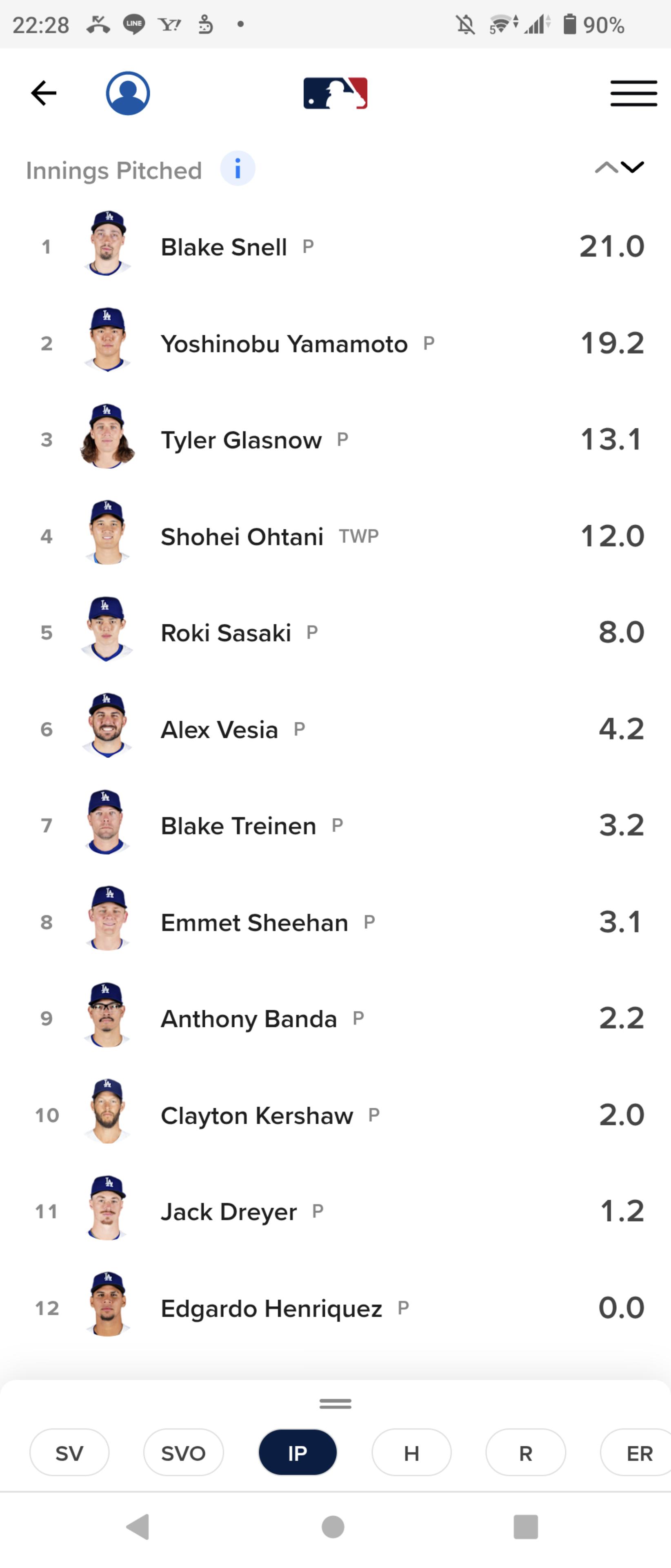Open the hamburger menu
Screen dimensions: 671x1568
pos(633,93)
